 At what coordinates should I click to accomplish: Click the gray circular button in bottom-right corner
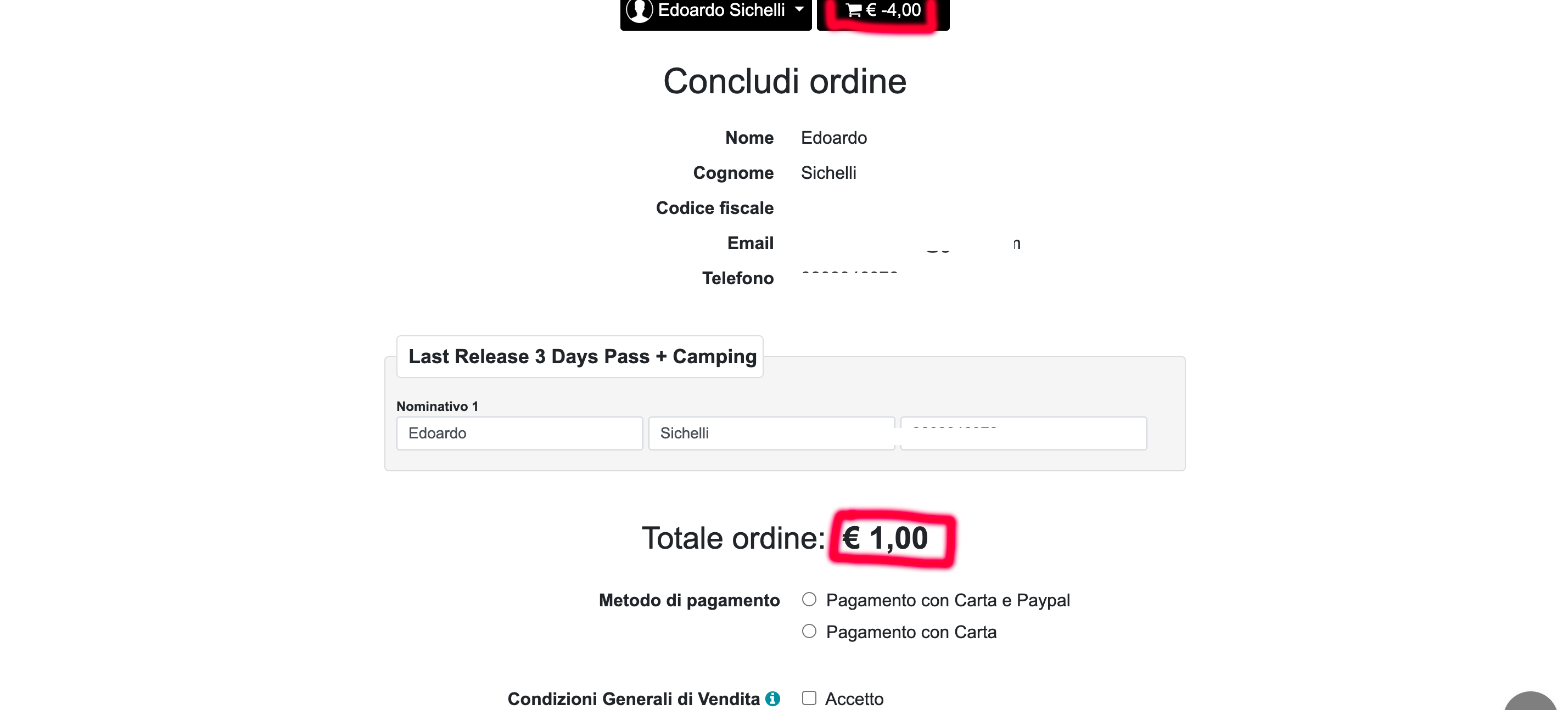pos(1531,703)
